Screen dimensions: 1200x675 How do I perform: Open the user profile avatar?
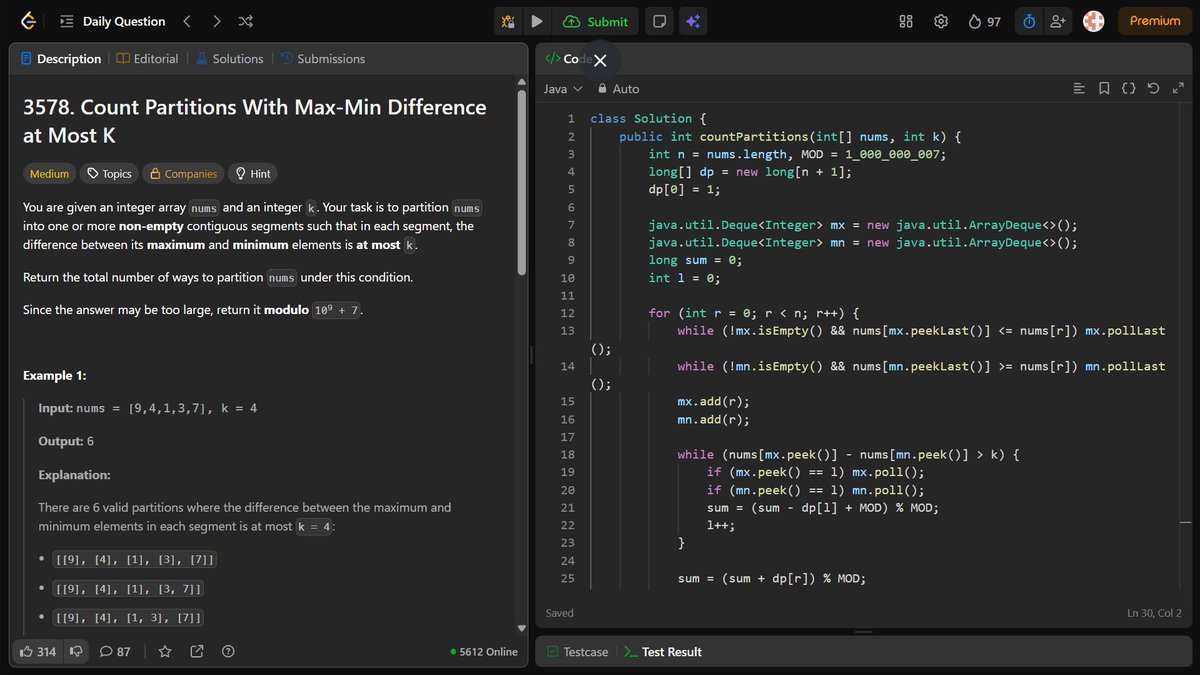pyautogui.click(x=1094, y=21)
